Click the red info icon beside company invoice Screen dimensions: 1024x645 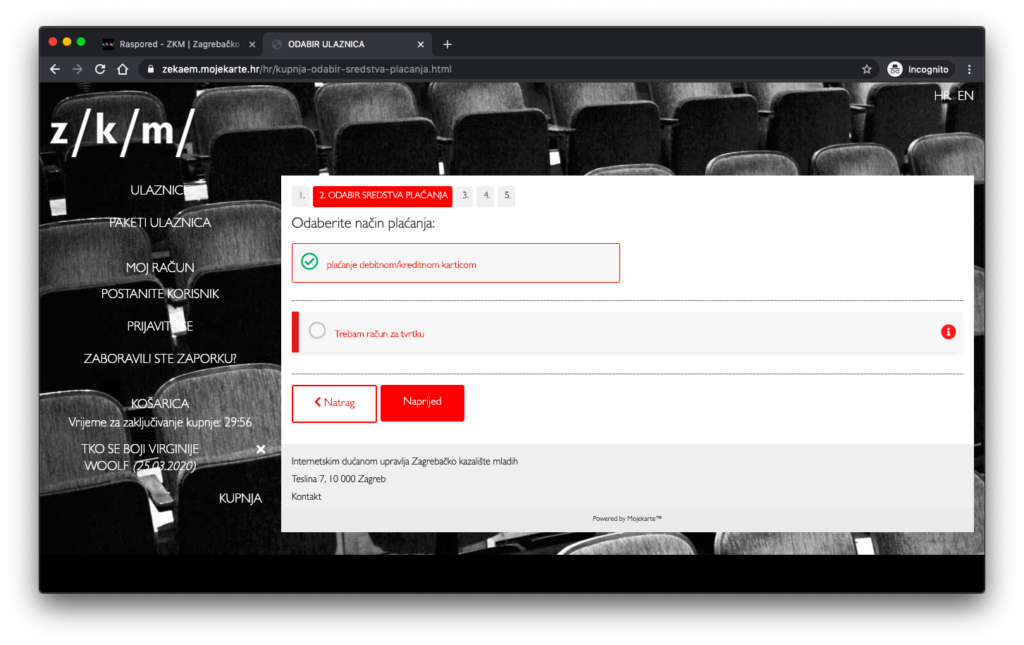pos(948,332)
